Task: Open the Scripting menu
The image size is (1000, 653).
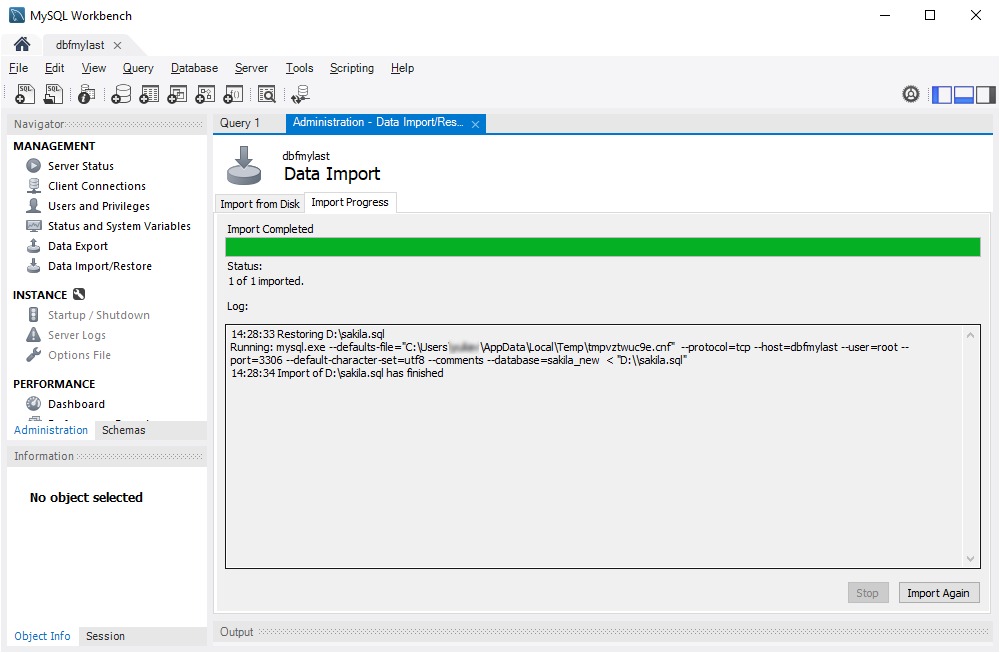Action: 351,68
